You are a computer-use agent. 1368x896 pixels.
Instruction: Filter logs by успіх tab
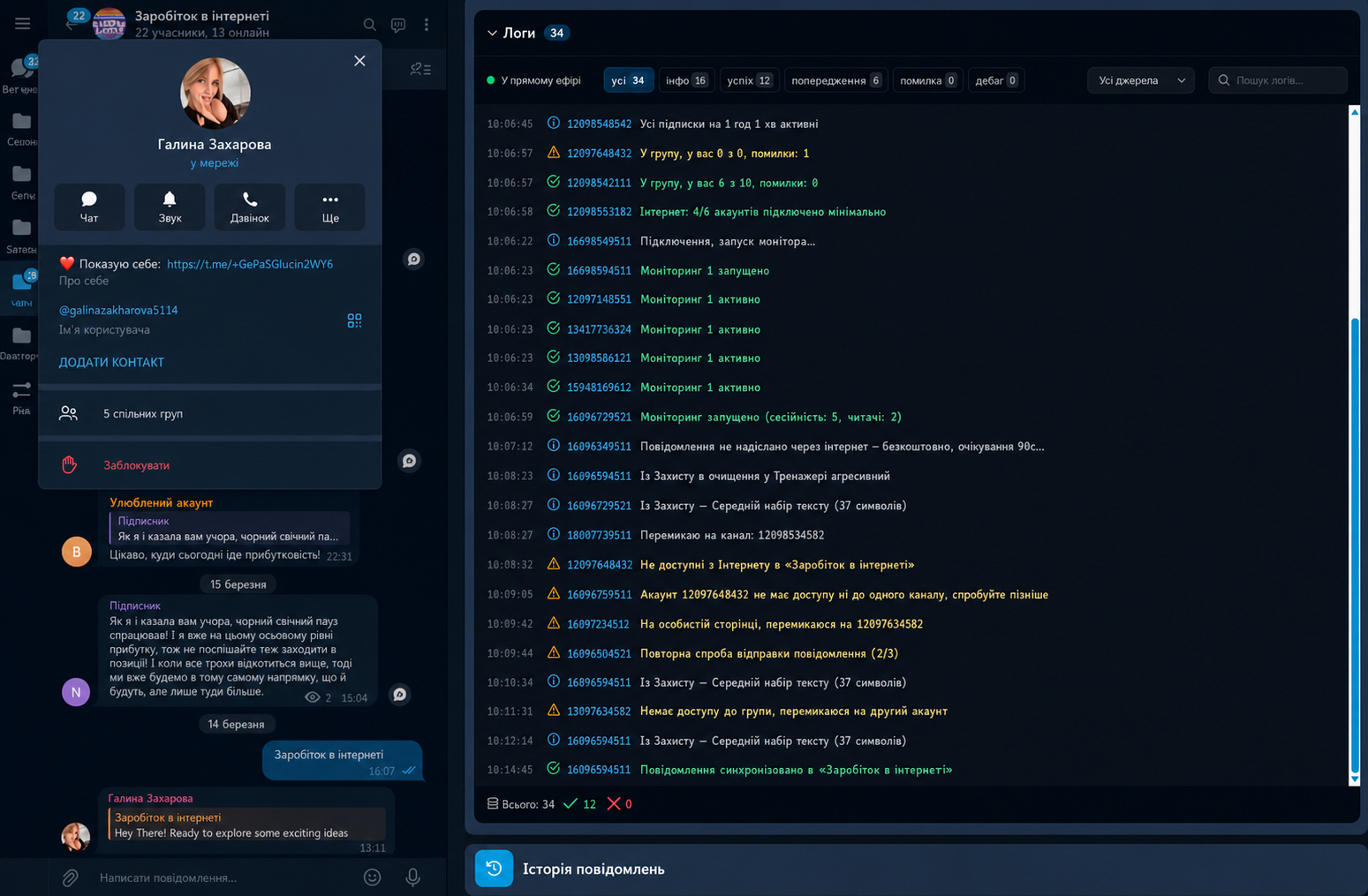(x=749, y=80)
